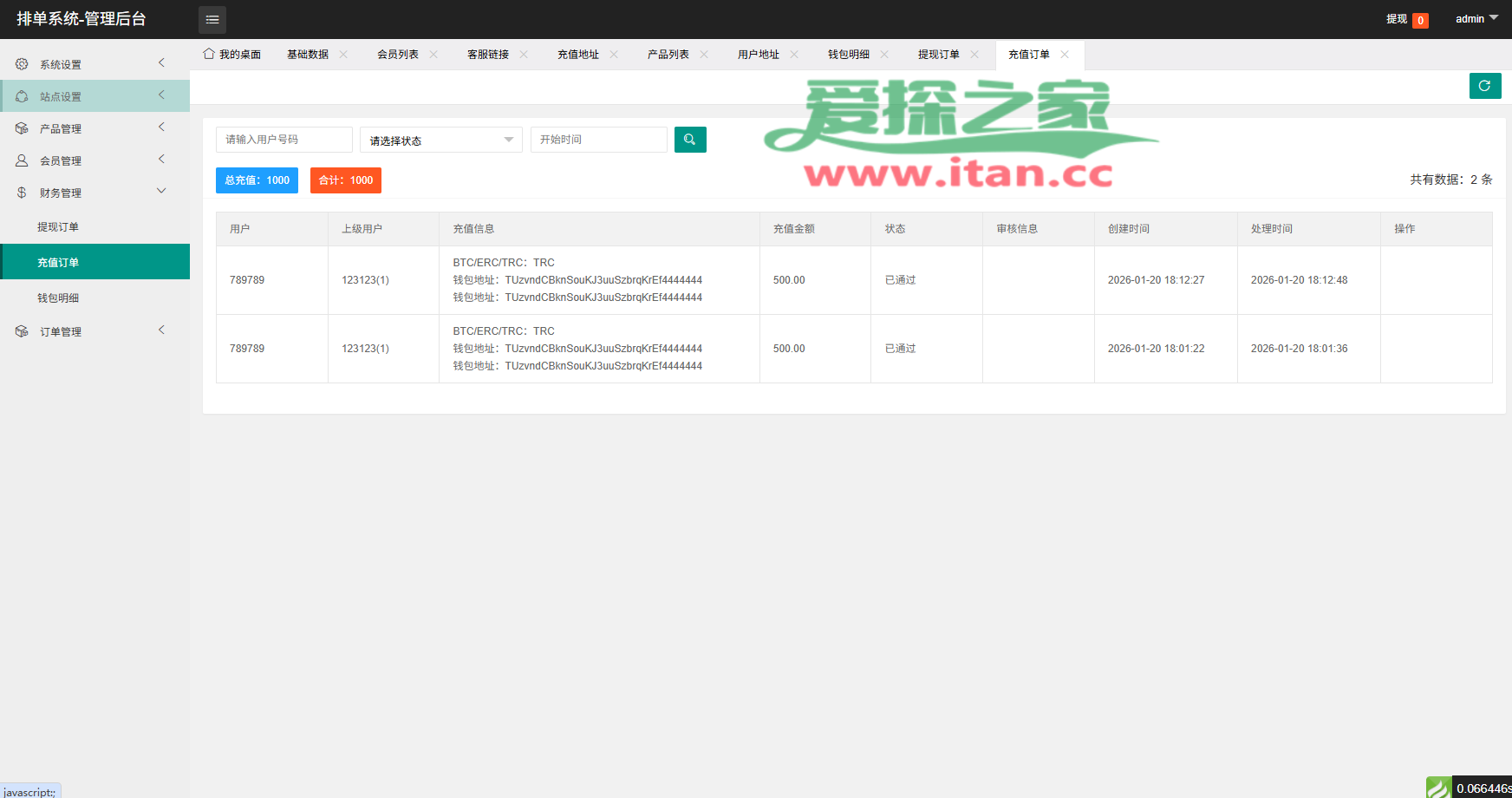1512x798 pixels.
Task: Focus the user number input field
Action: [283, 140]
